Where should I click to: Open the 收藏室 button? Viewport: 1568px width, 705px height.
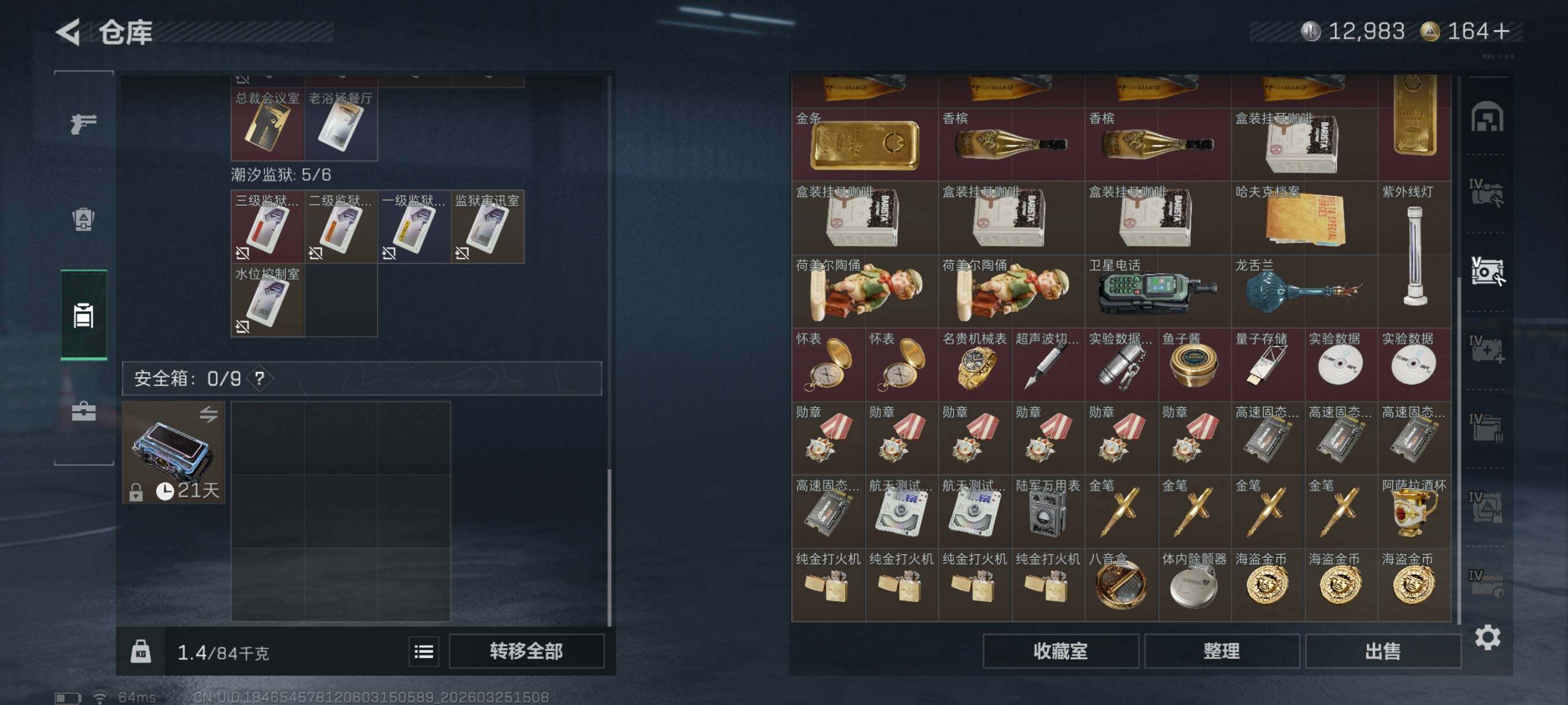click(1060, 651)
